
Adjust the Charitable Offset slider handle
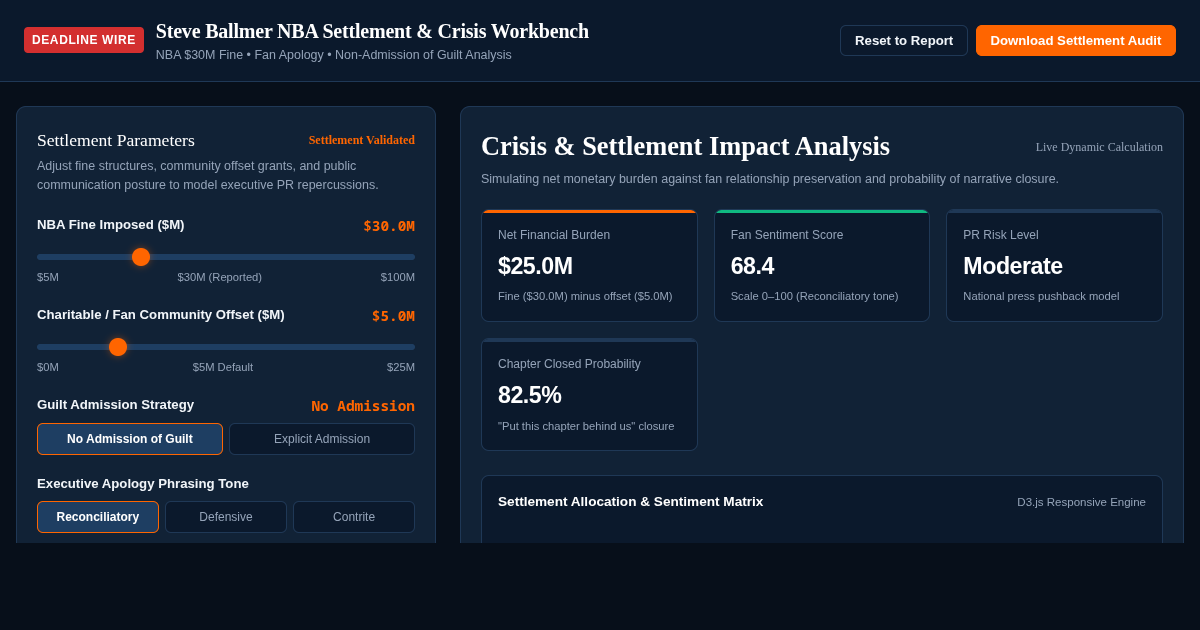[118, 347]
